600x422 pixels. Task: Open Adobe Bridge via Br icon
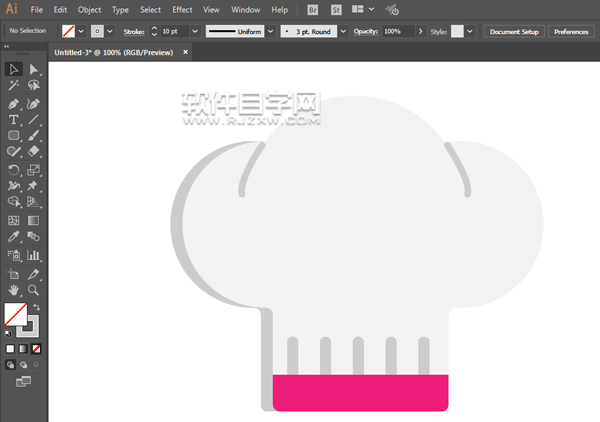[x=313, y=9]
